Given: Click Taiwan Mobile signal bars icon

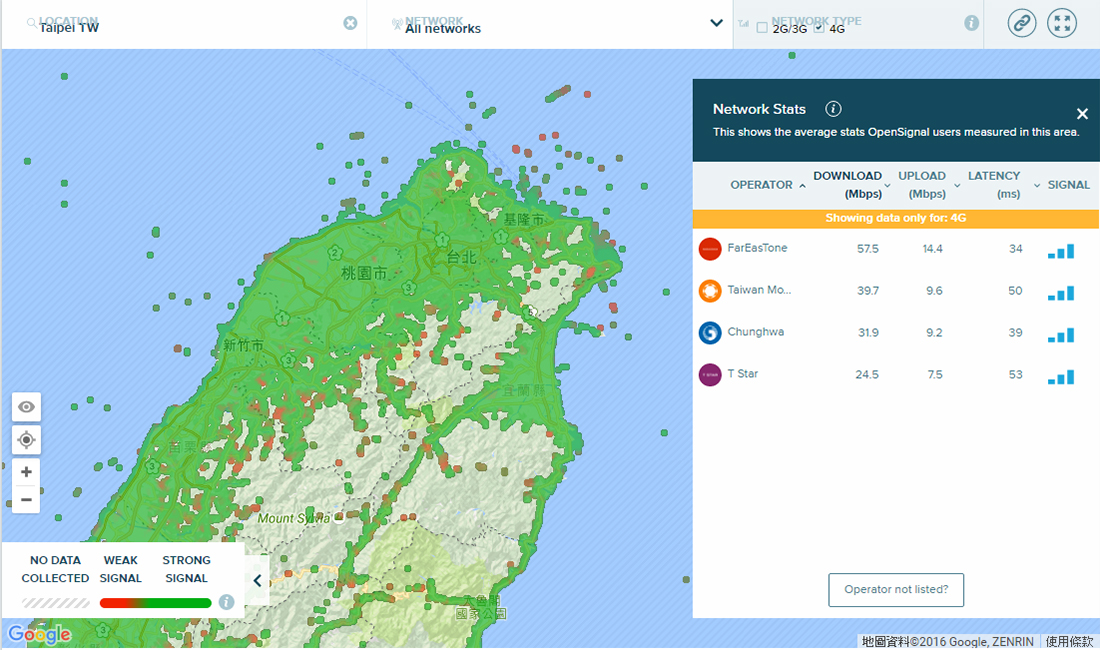Looking at the screenshot, I should pyautogui.click(x=1061, y=293).
